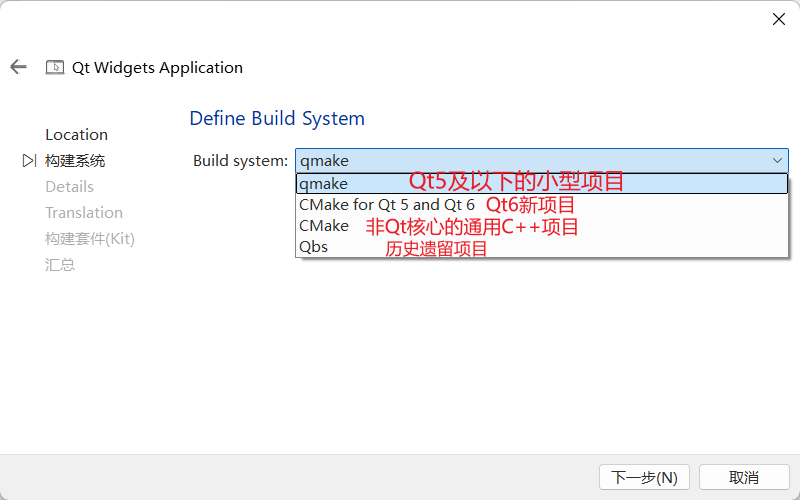This screenshot has height=500, width=800.
Task: Click the 构建系统 step in sidebar
Action: point(75,161)
